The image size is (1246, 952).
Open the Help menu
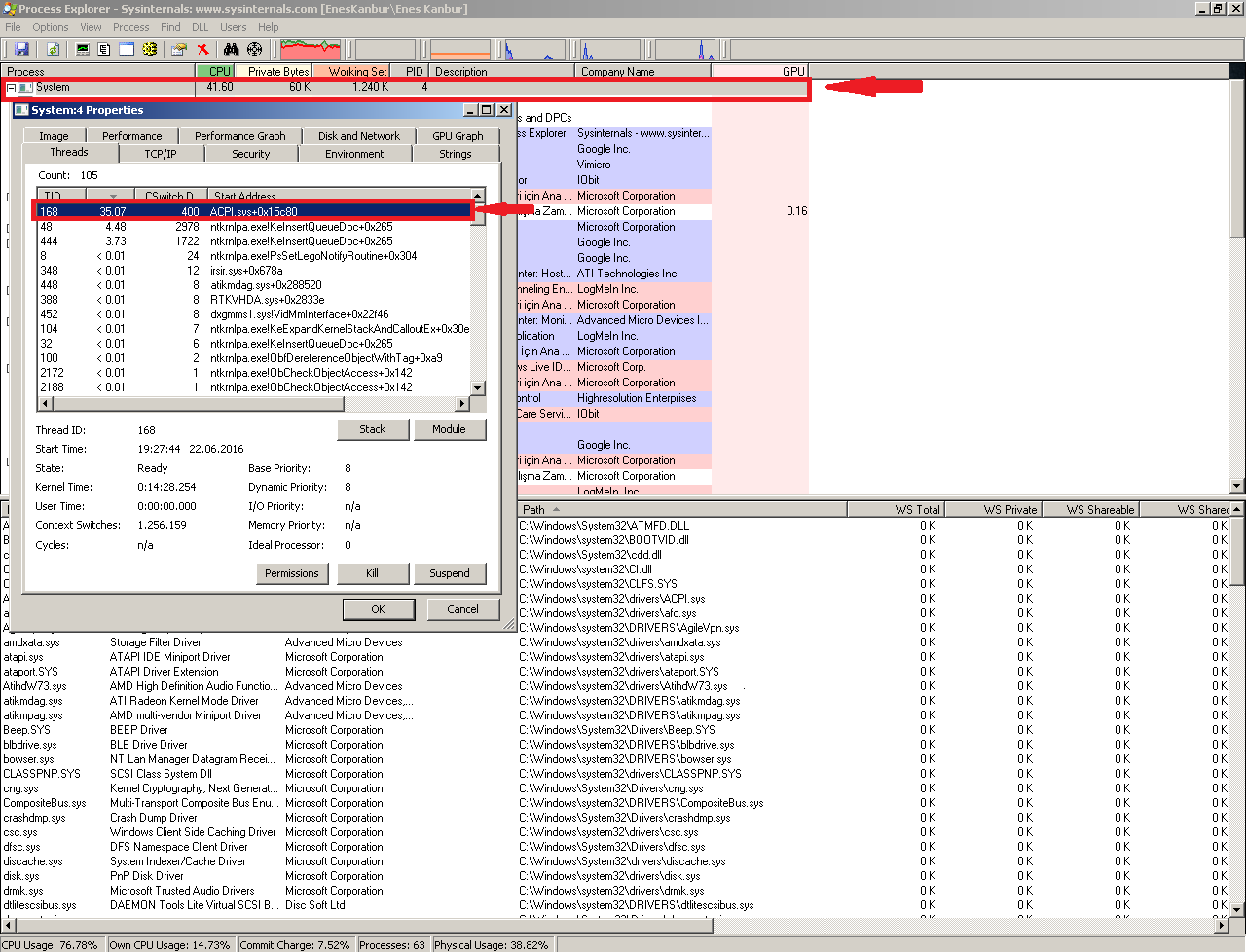tap(269, 27)
